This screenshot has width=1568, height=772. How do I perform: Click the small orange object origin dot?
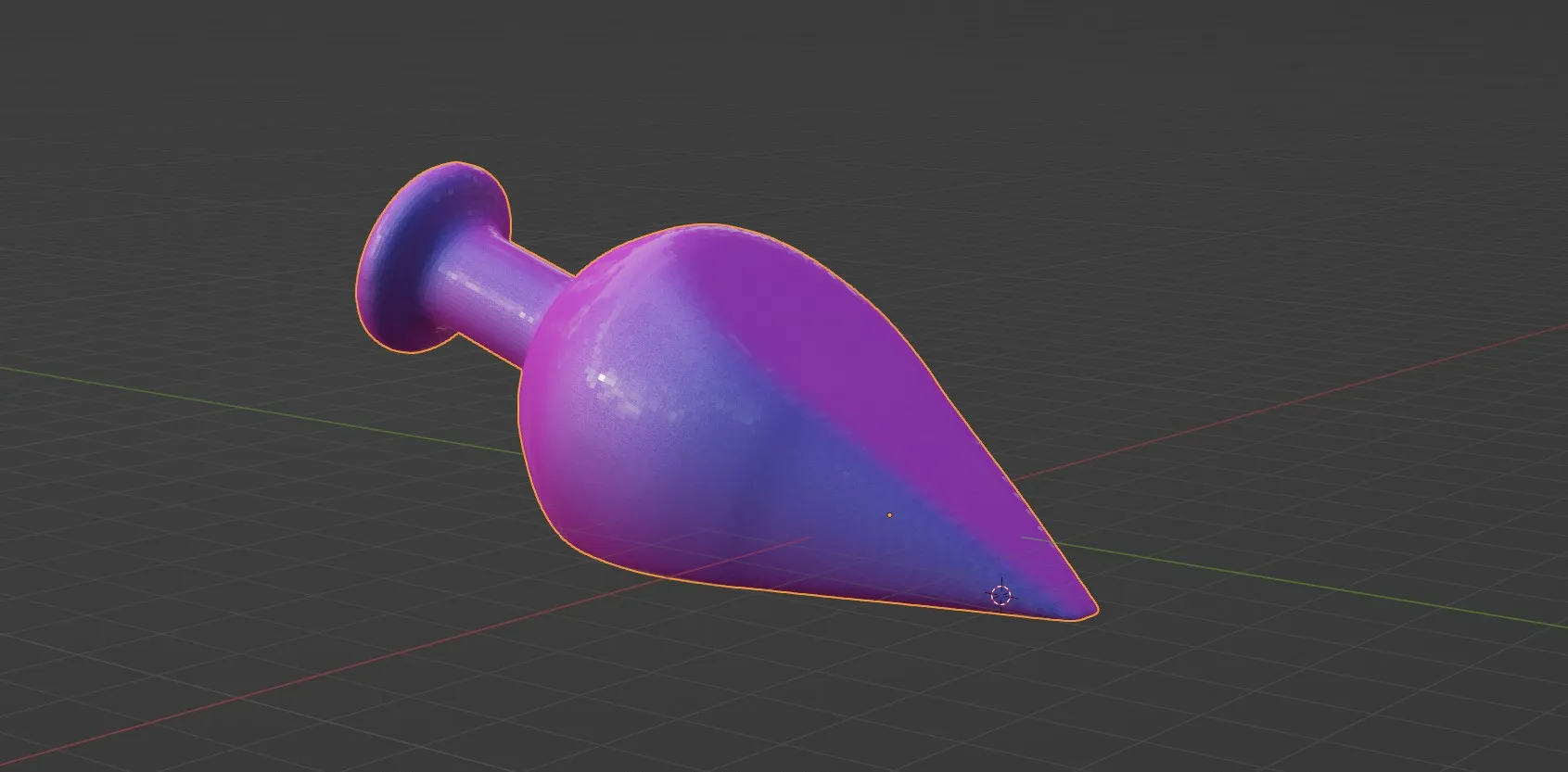tap(890, 514)
